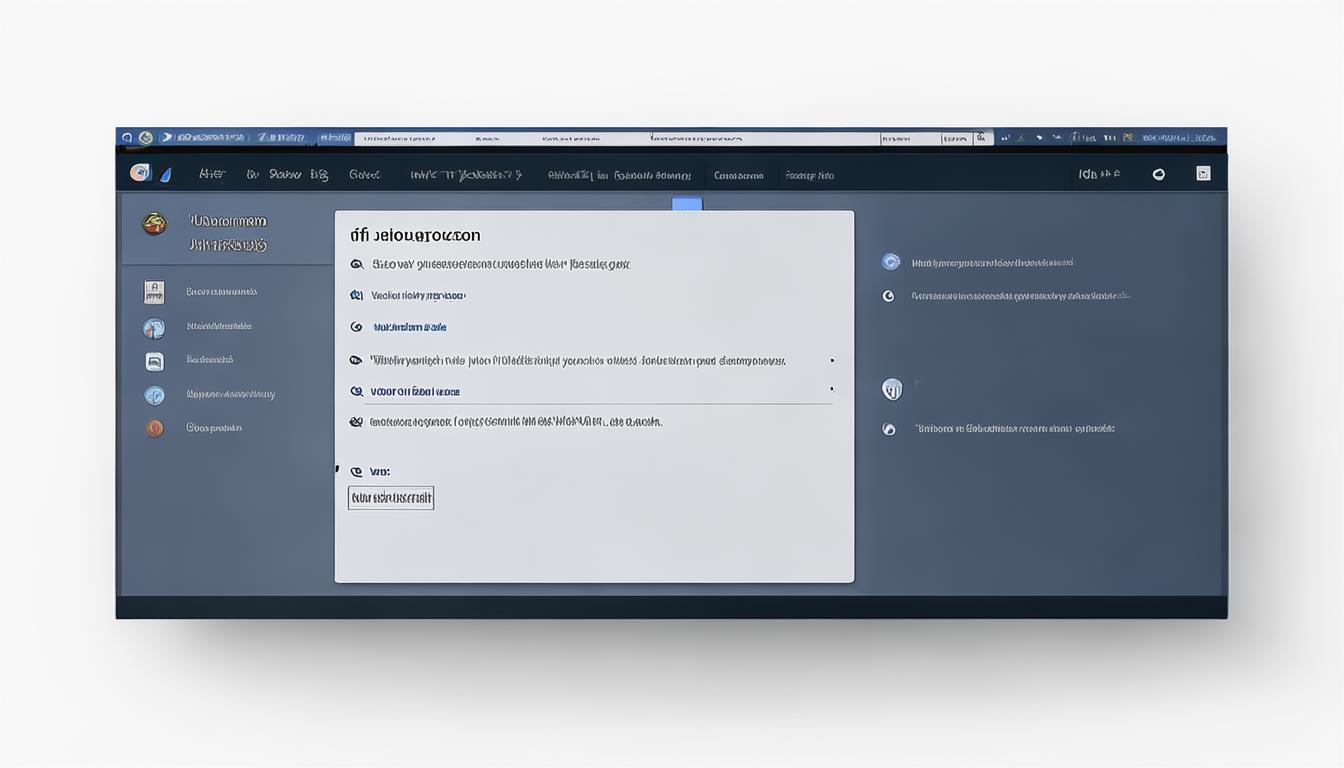Expand the arrow ending the dialog's fifth row
The width and height of the screenshot is (1344, 768).
coord(832,390)
